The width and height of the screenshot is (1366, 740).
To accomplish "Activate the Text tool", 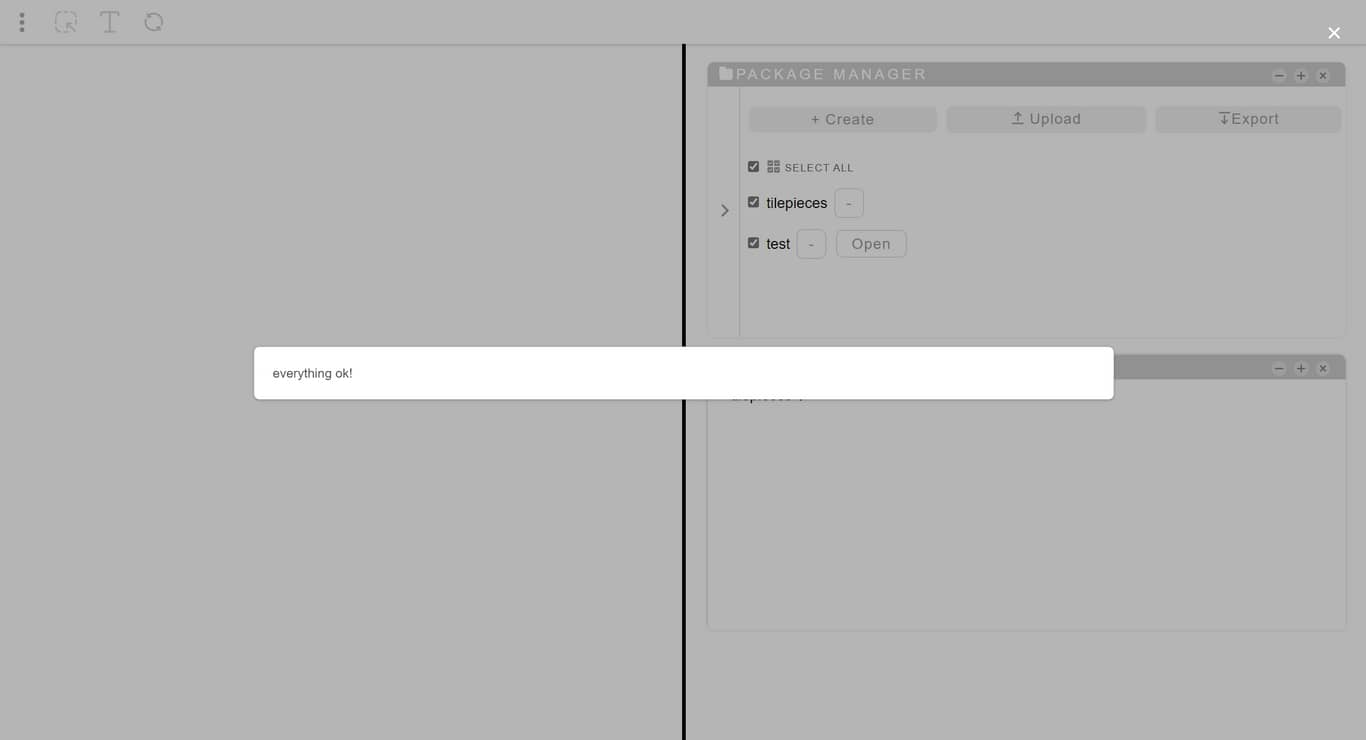I will [x=110, y=22].
